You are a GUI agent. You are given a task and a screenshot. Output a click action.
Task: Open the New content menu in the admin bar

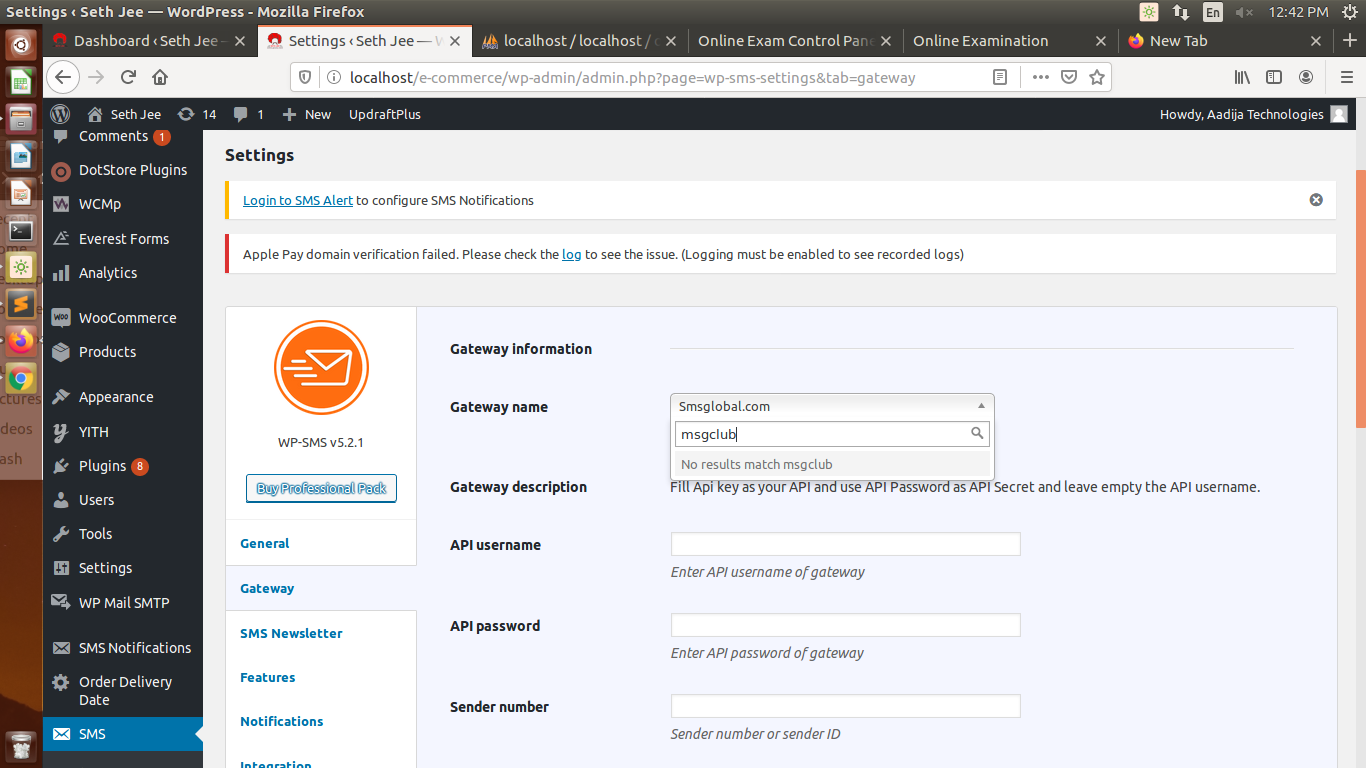(x=306, y=114)
